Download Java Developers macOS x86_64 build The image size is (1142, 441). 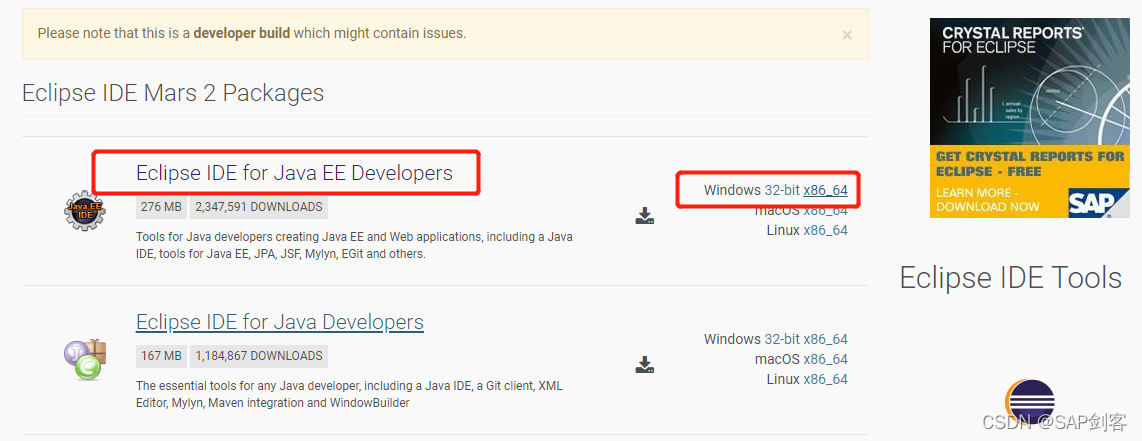(825, 359)
